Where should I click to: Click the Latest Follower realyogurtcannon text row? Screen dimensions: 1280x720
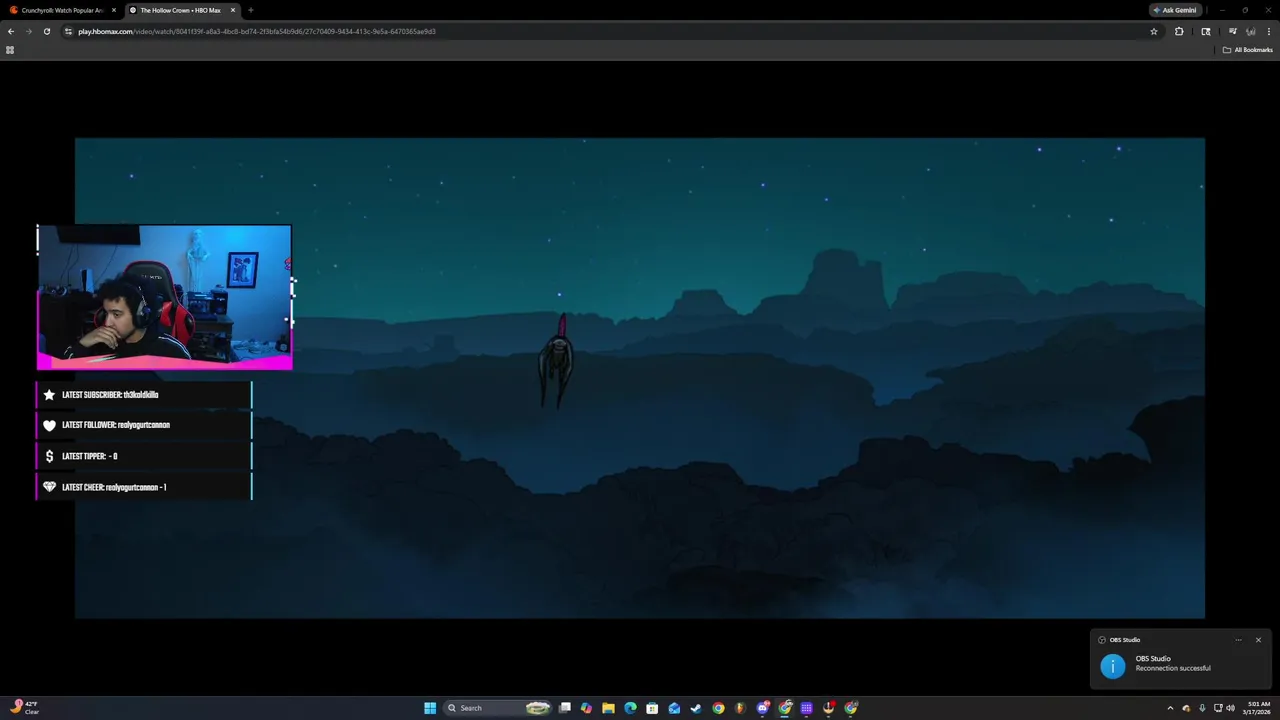pyautogui.click(x=144, y=425)
